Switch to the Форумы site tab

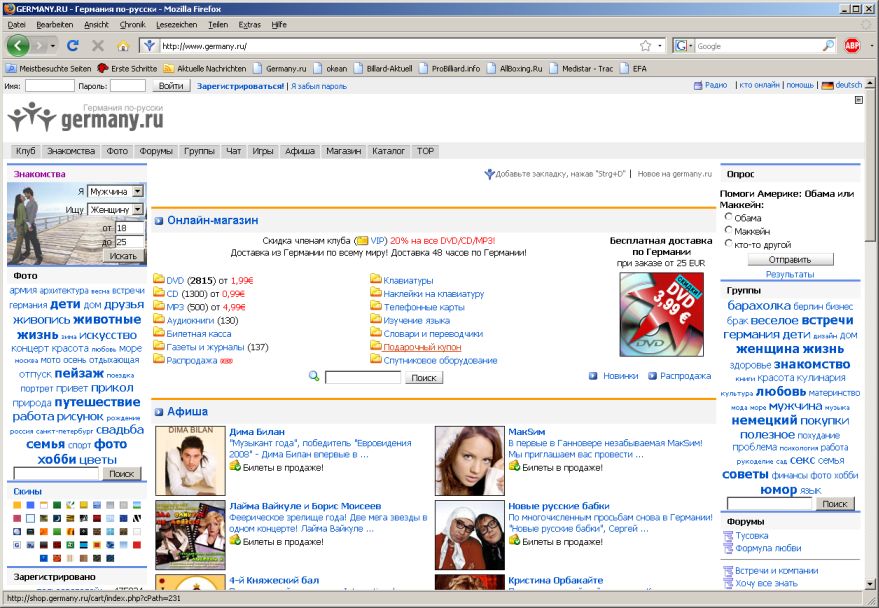click(x=156, y=151)
